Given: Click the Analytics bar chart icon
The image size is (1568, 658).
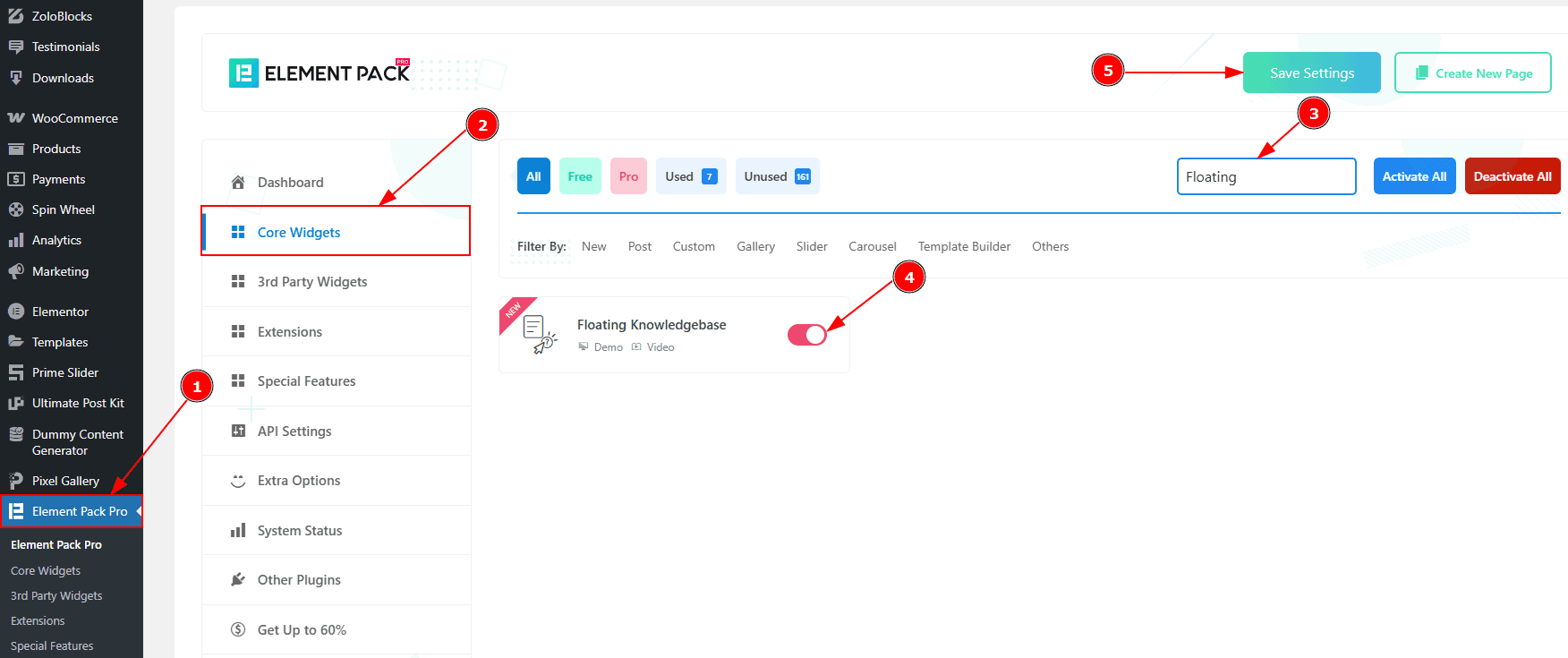Looking at the screenshot, I should click(x=16, y=240).
